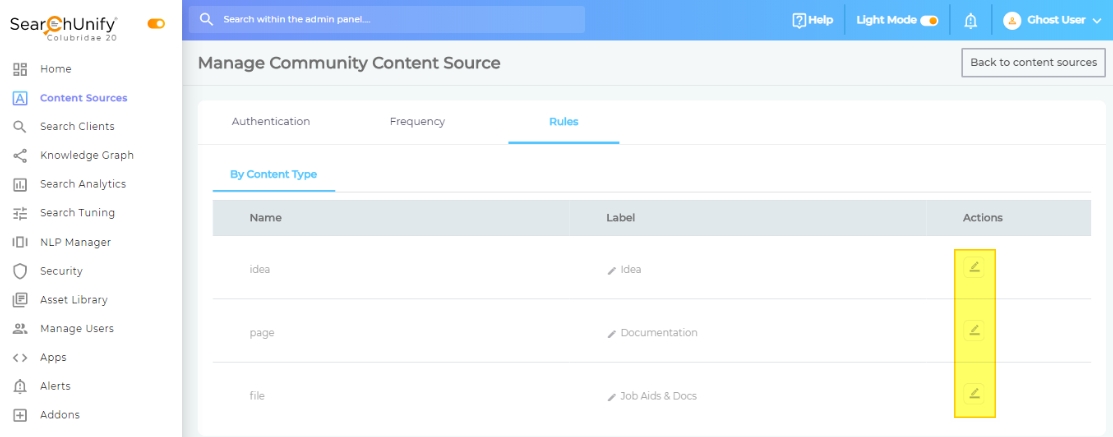The width and height of the screenshot is (1113, 437).
Task: Go to NLP Manager in sidebar
Action: pos(75,242)
